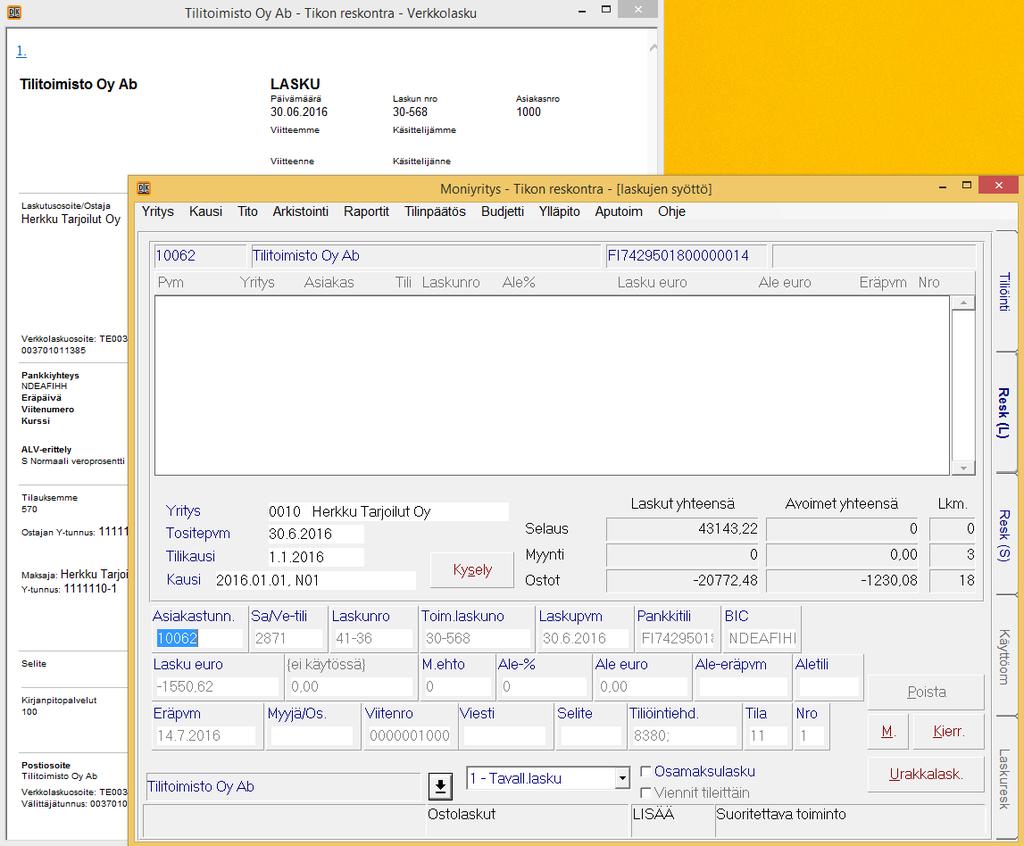Switch to the Resk (S) side tab
This screenshot has width=1024, height=846.
click(x=1004, y=534)
